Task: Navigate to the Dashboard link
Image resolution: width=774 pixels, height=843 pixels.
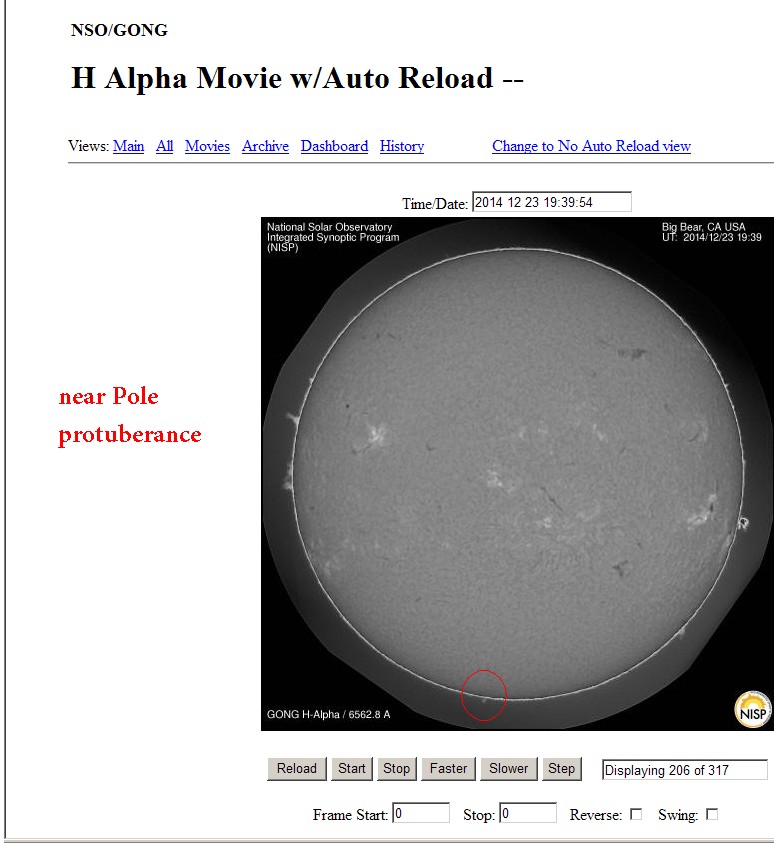Action: click(334, 146)
